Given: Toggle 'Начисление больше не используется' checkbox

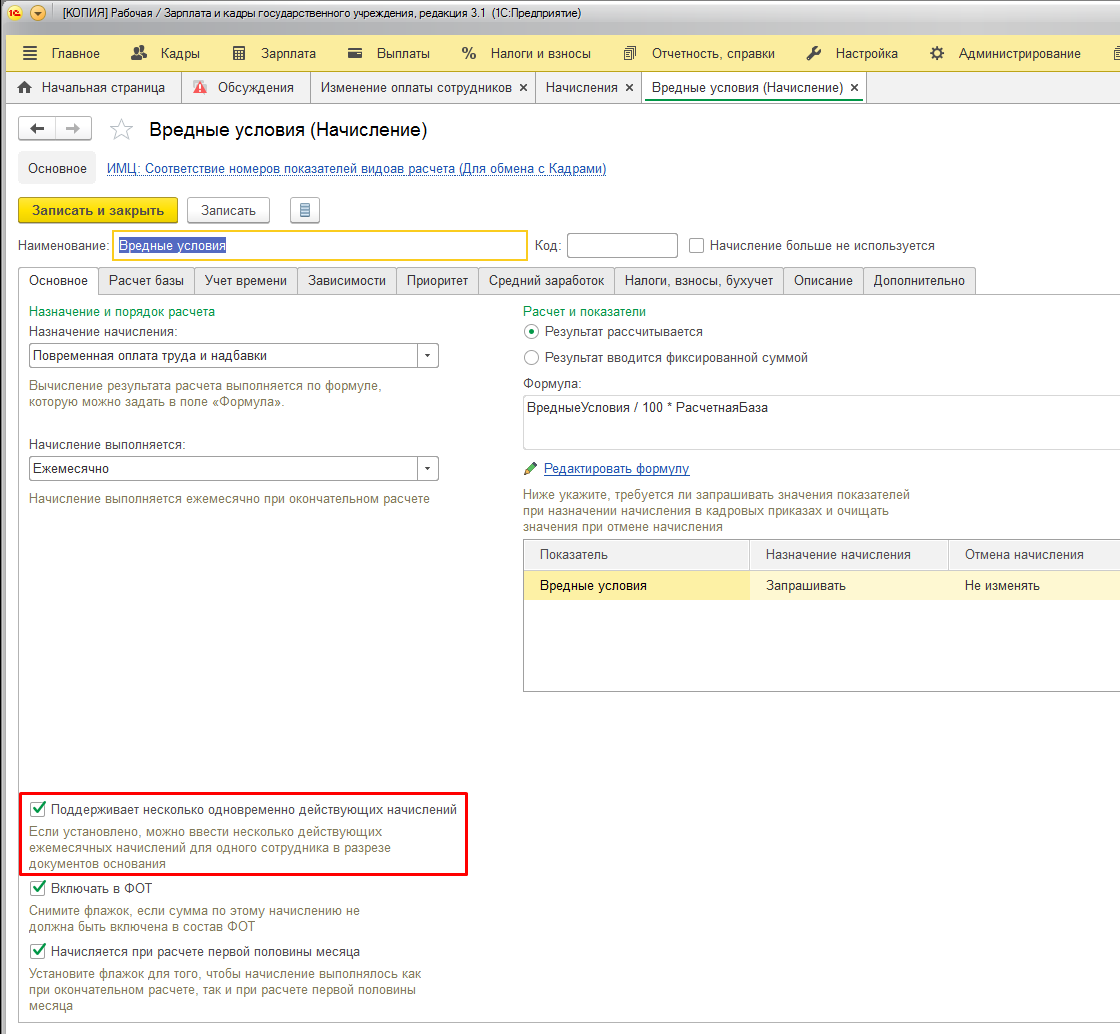Looking at the screenshot, I should click(x=697, y=245).
